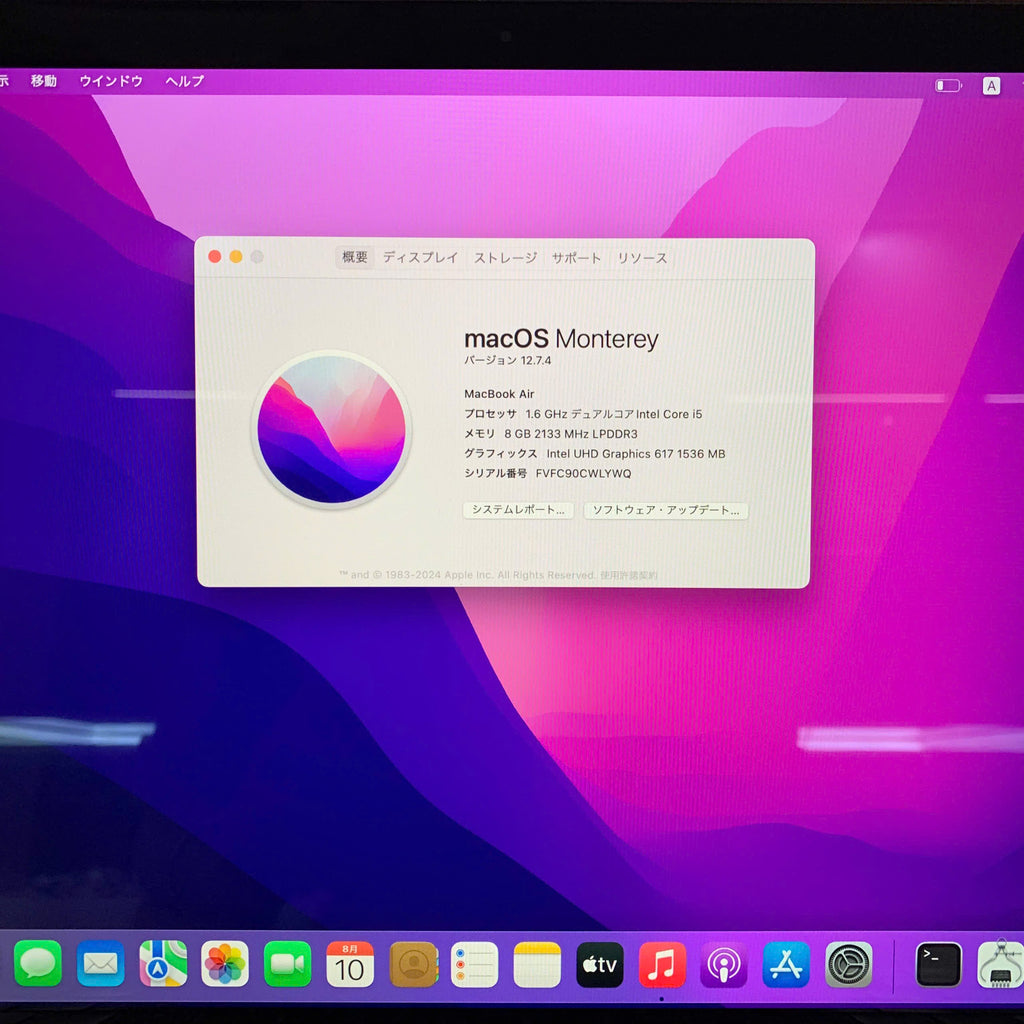Launch Apple TV app from Dock
Image resolution: width=1024 pixels, height=1024 pixels.
[600, 965]
